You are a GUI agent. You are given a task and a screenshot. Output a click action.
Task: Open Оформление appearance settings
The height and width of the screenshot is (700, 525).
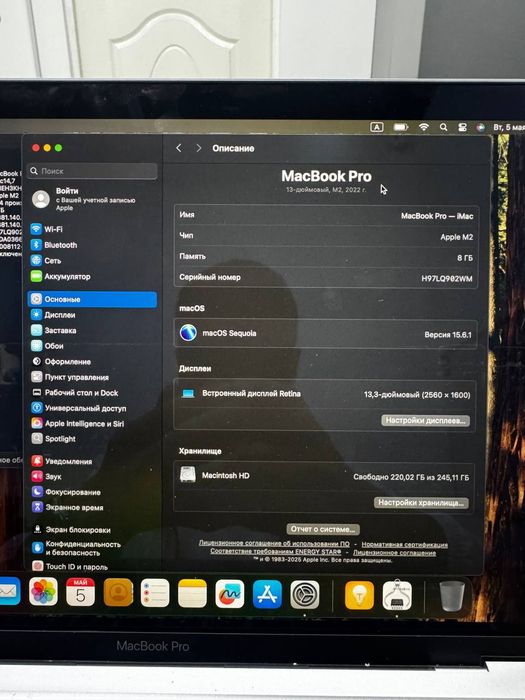point(67,362)
